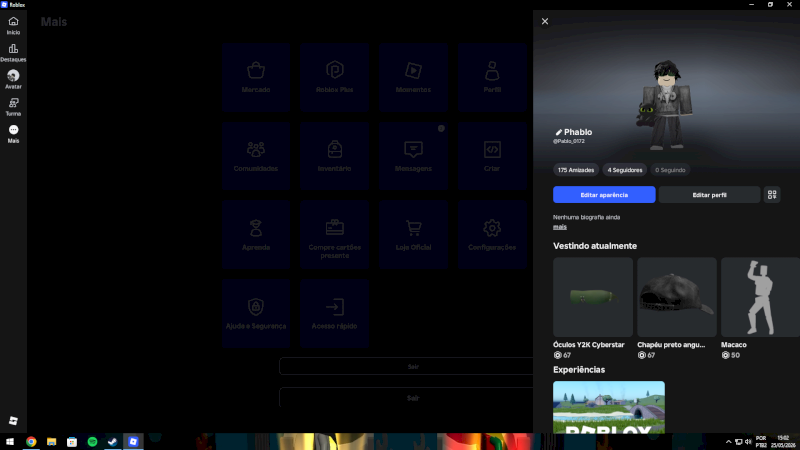Open the QR code icon button

[772, 195]
